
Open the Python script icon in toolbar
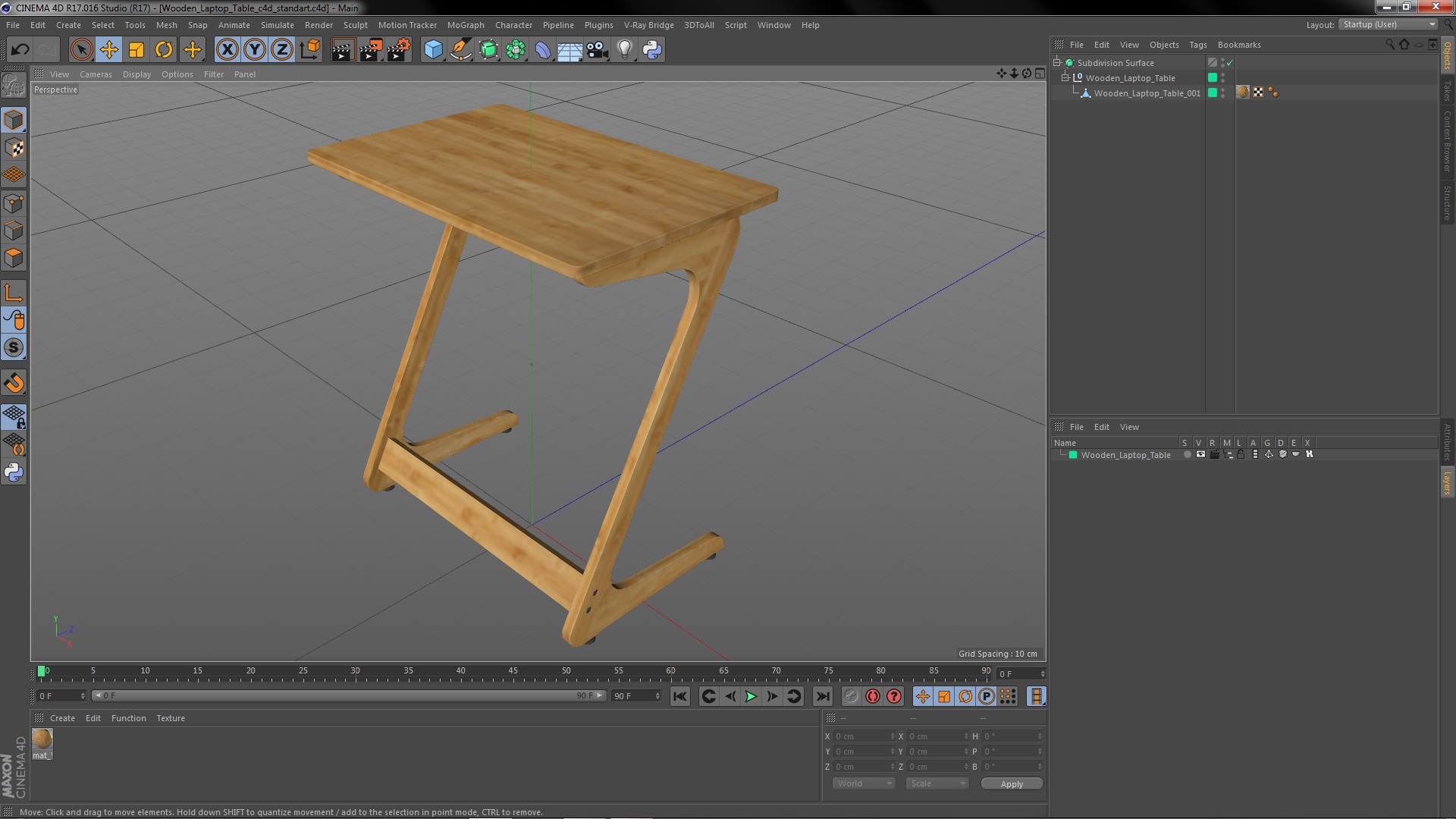click(x=652, y=50)
